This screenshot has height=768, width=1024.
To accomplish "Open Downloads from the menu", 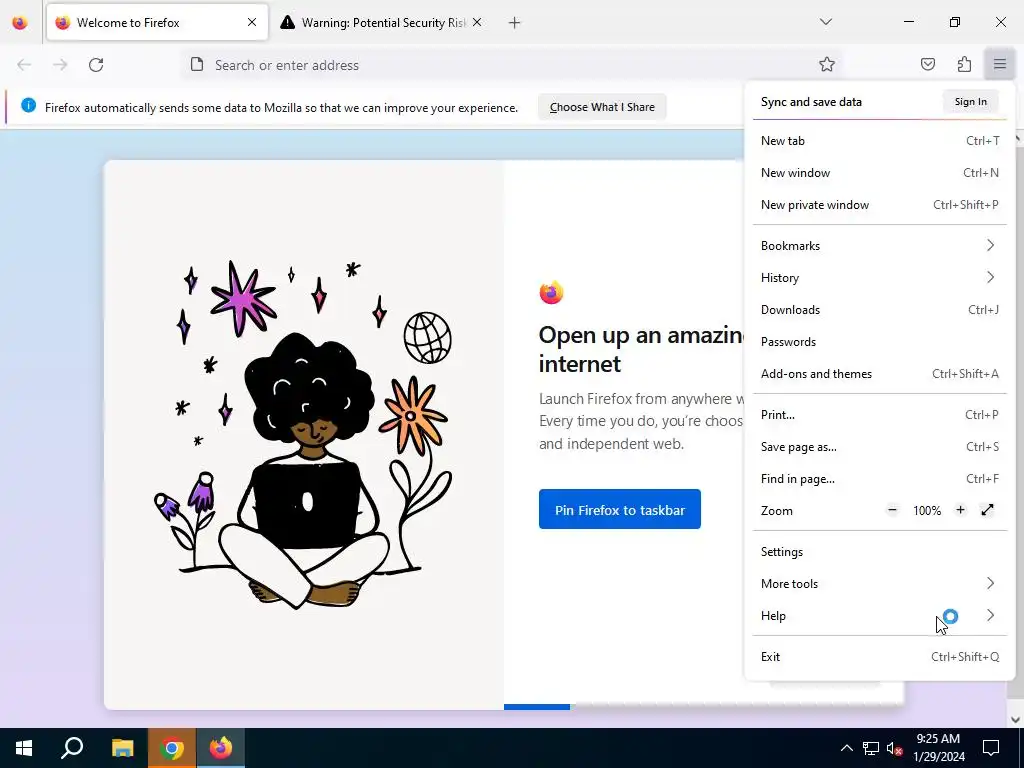I will tap(880, 310).
